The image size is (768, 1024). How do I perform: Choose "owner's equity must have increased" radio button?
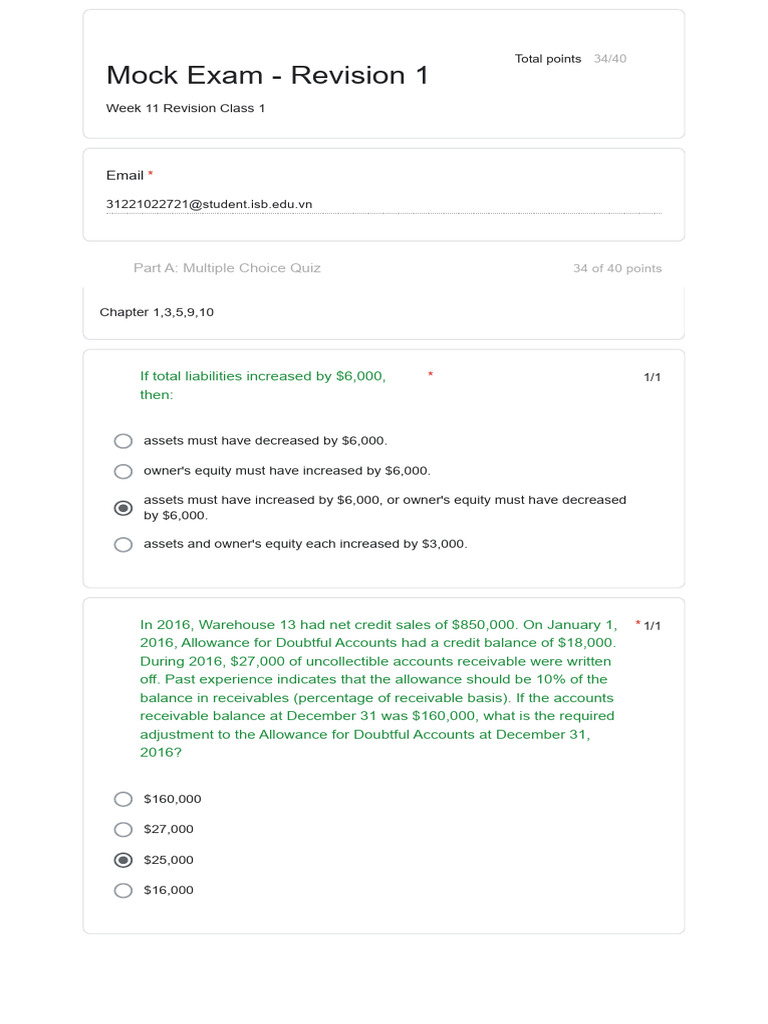tap(123, 471)
